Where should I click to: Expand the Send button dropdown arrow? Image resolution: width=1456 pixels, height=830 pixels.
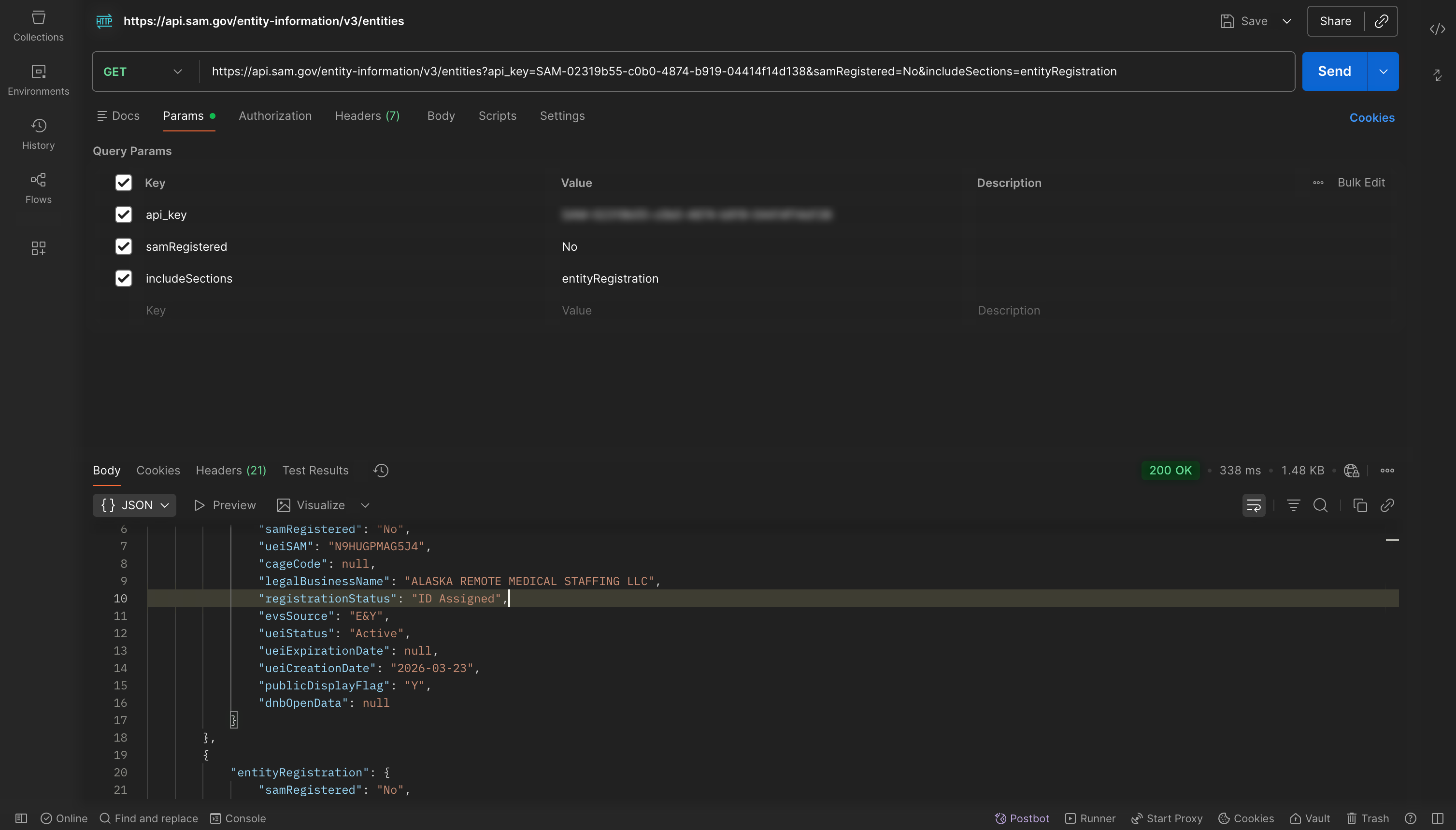(x=1383, y=72)
